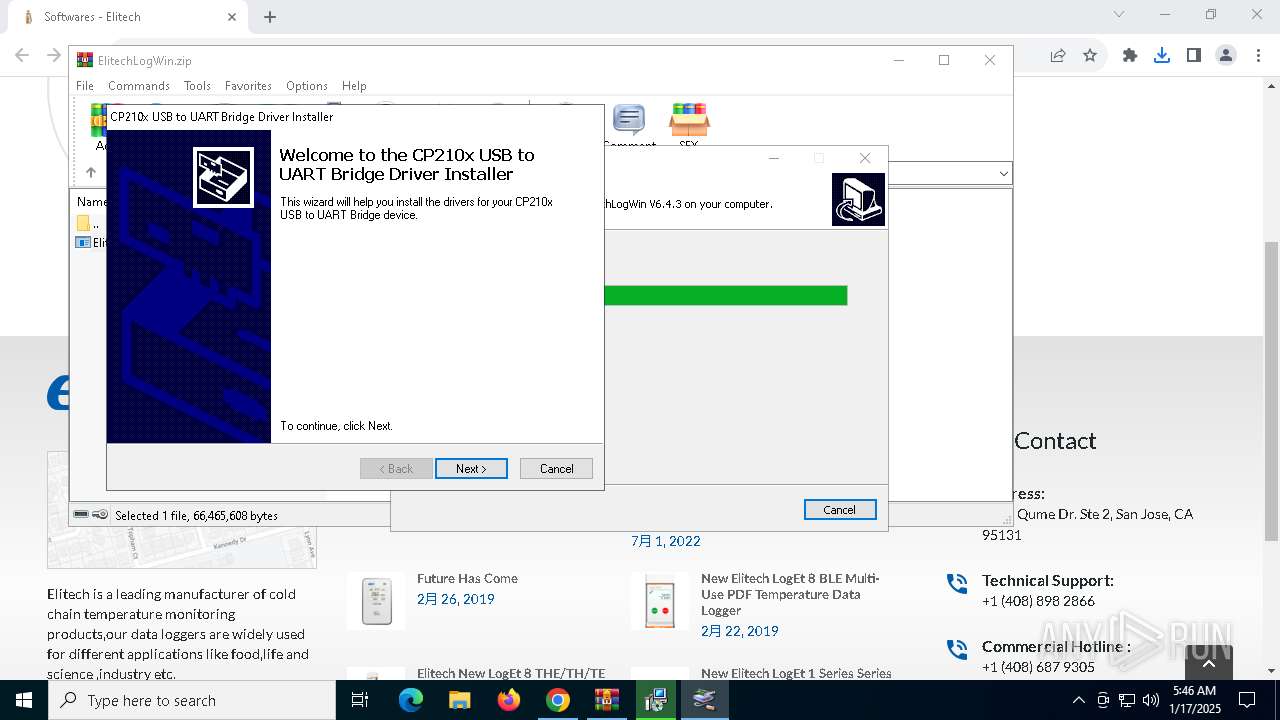Click the installer computer icon in setup dialog
The height and width of the screenshot is (720, 1280).
click(858, 200)
